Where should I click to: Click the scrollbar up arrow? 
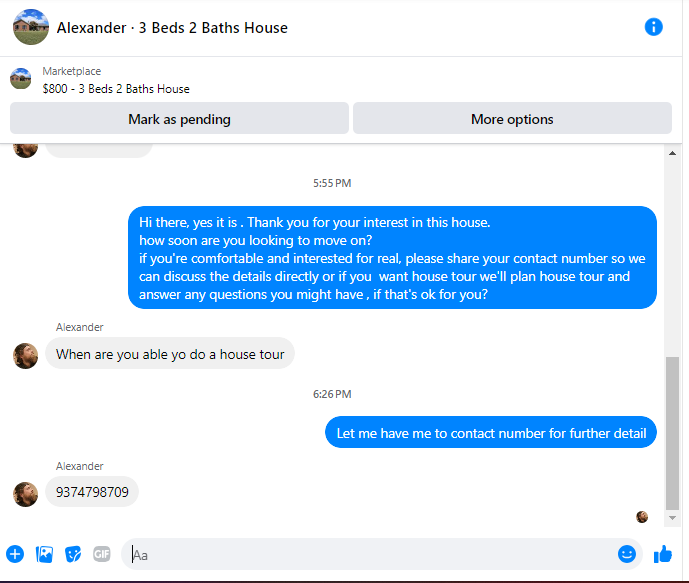[672, 153]
